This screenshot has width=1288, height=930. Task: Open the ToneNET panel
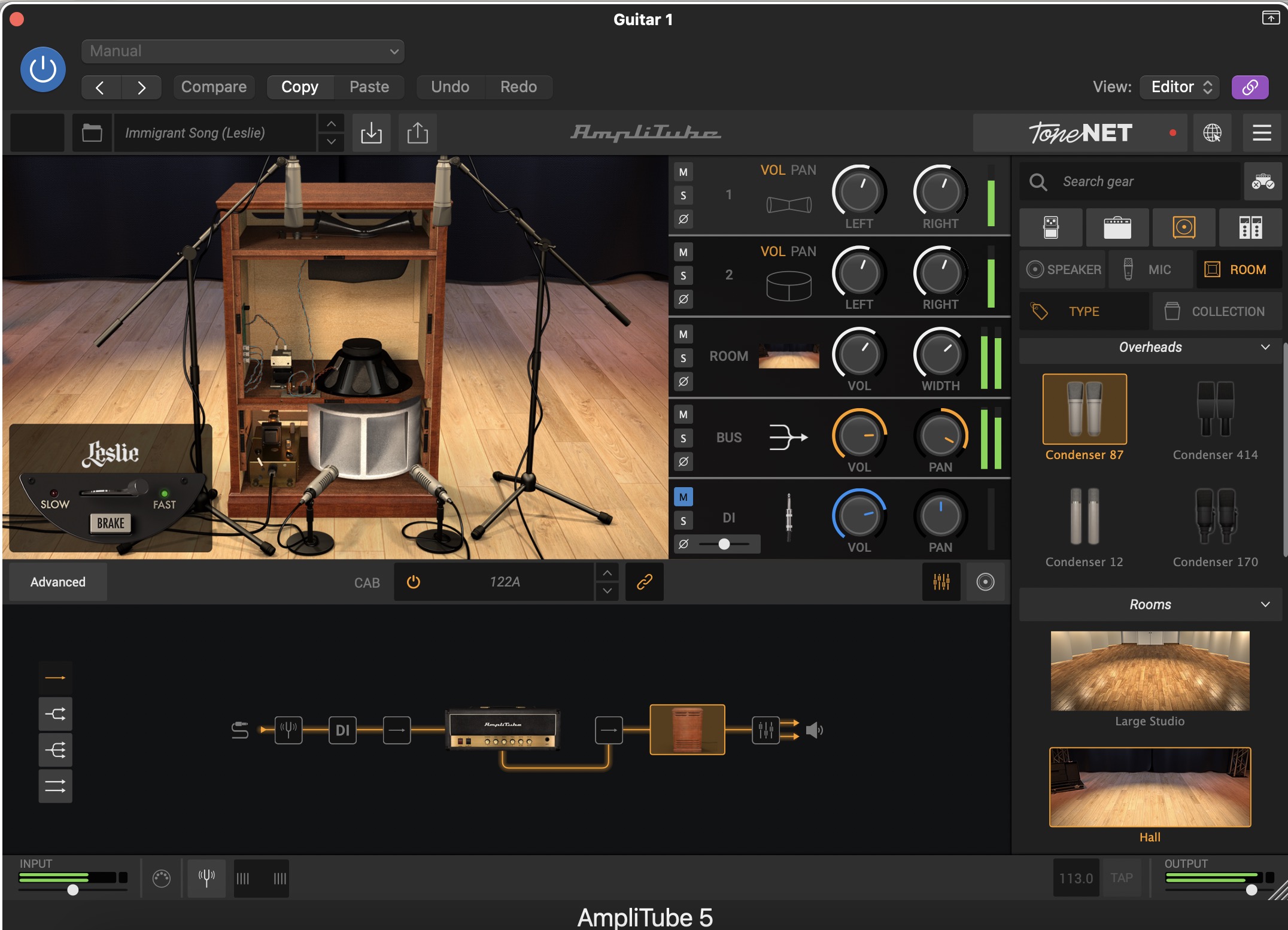pyautogui.click(x=1081, y=133)
